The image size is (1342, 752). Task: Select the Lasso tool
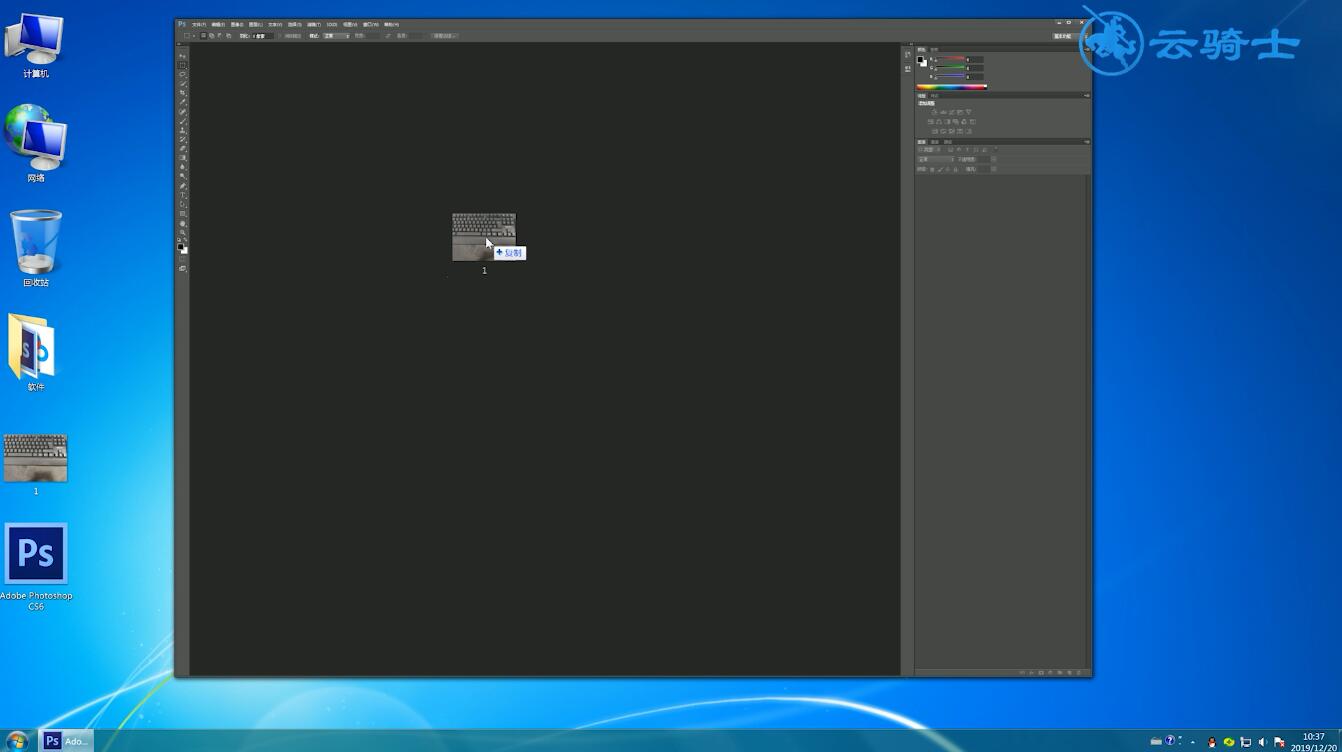coord(183,74)
